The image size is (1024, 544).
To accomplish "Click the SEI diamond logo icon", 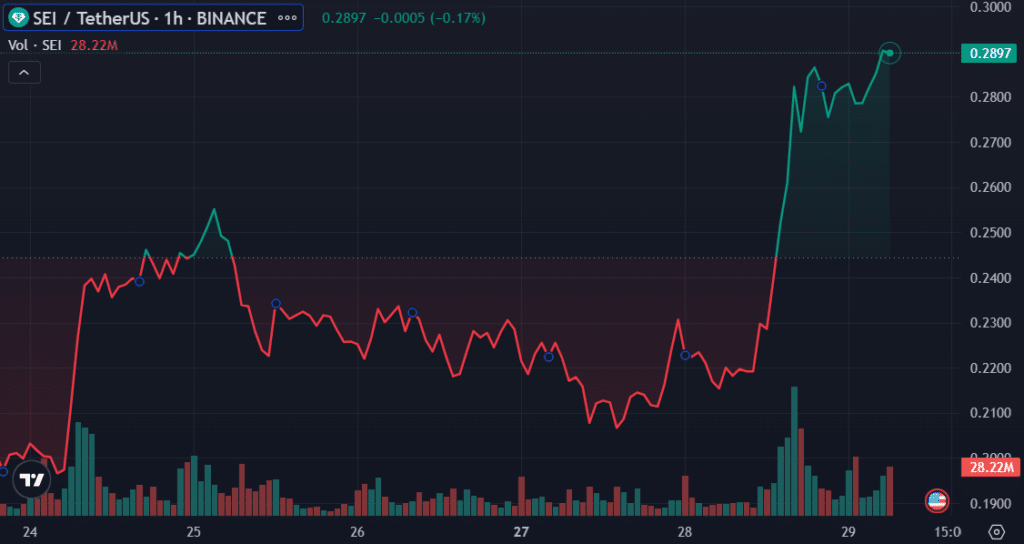I will pos(19,18).
